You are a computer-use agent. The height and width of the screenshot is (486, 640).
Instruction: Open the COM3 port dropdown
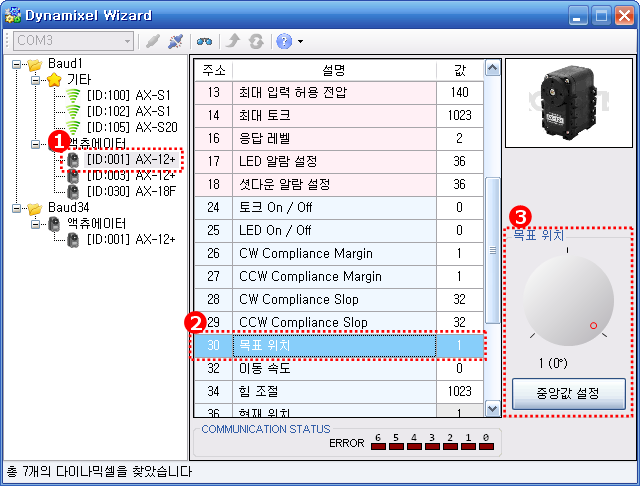point(126,41)
